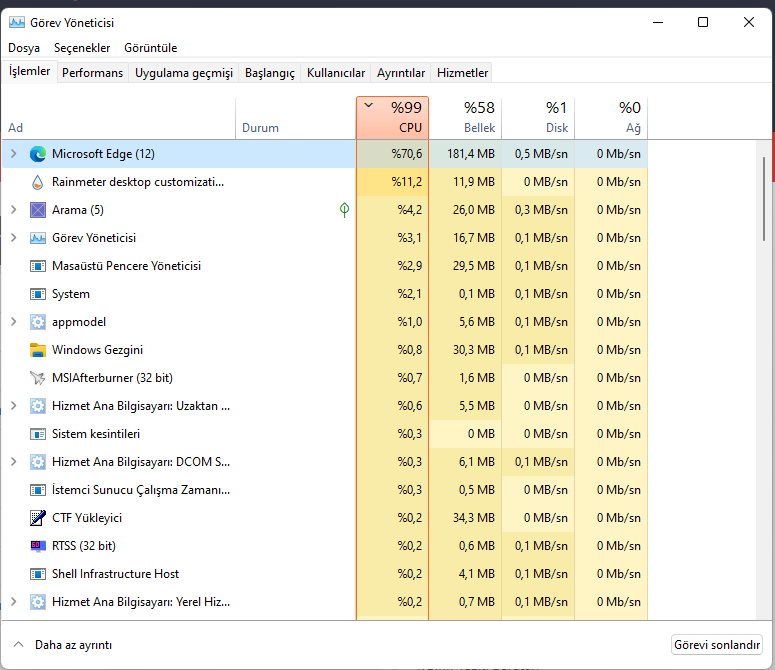Click the MSIAfterburner plane icon
The image size is (775, 670).
(x=38, y=378)
